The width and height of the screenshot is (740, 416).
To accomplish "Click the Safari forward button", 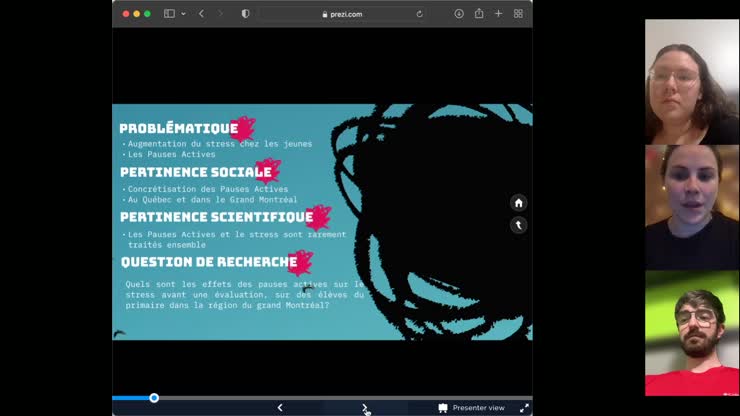I will coord(221,14).
